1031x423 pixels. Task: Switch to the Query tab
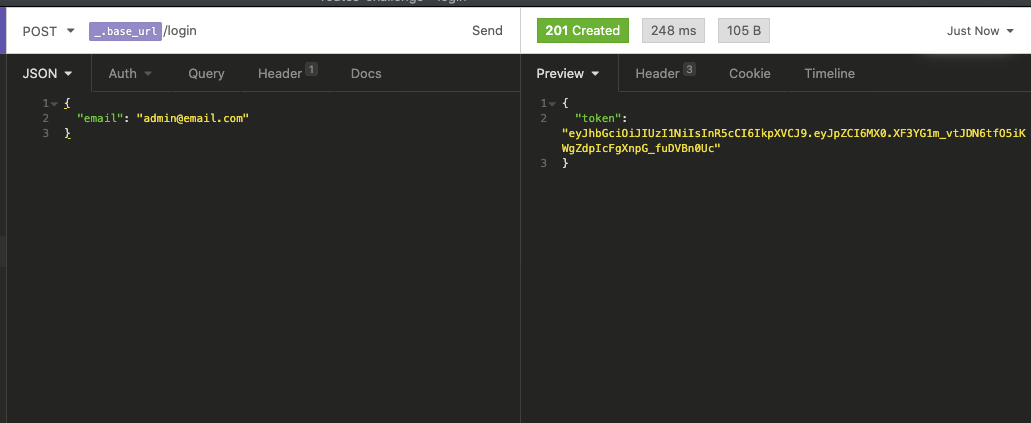(x=206, y=74)
